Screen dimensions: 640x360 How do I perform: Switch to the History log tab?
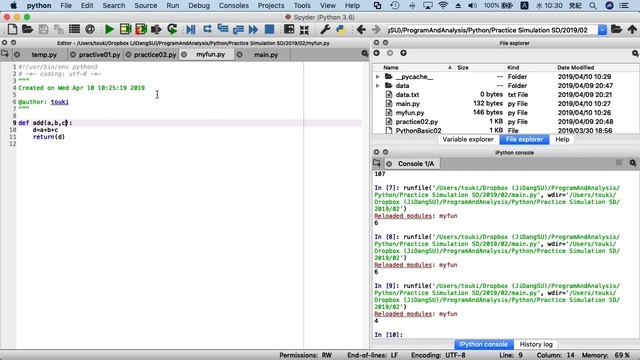click(x=536, y=344)
